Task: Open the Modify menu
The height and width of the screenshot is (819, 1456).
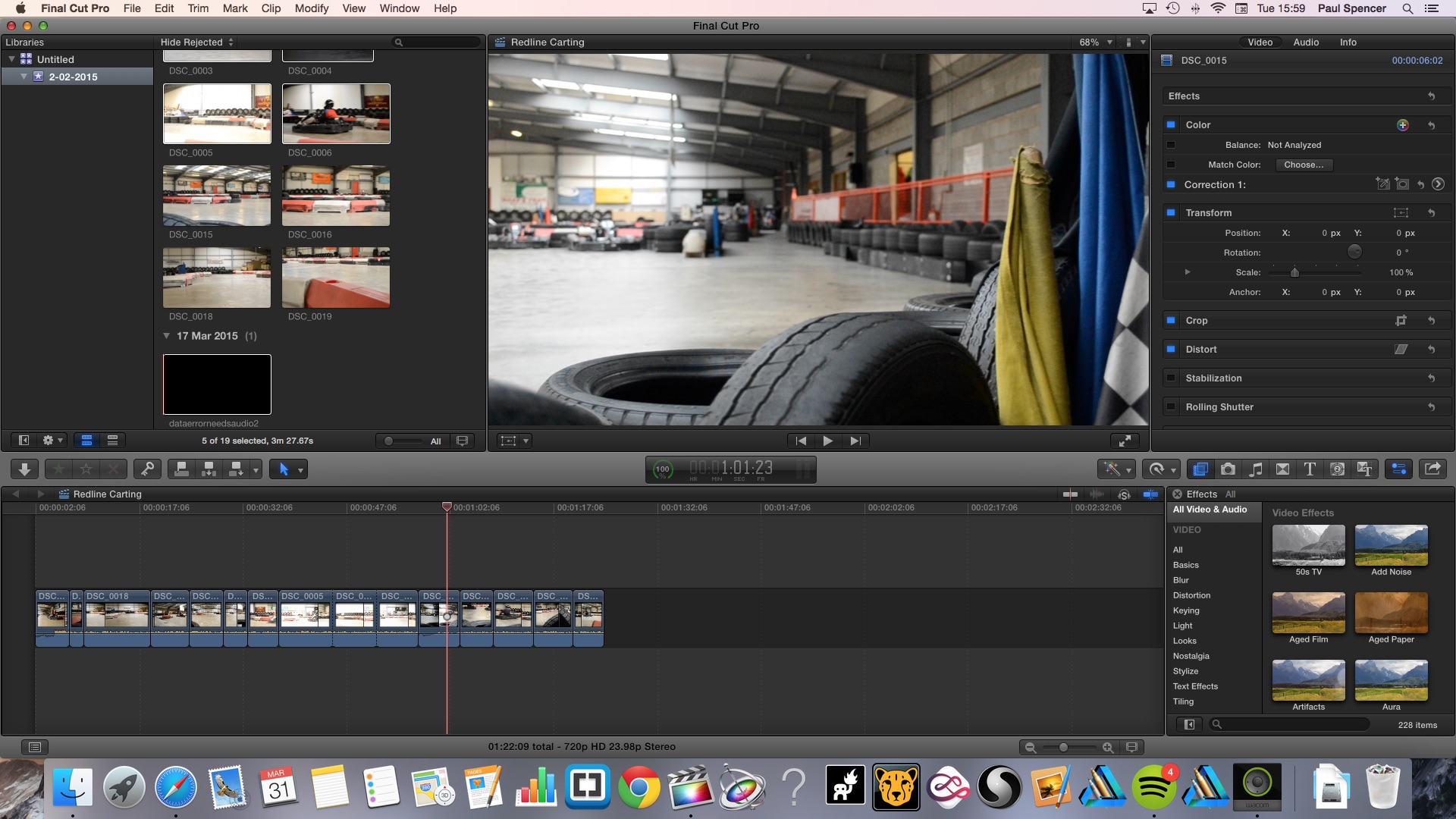Action: click(x=311, y=8)
